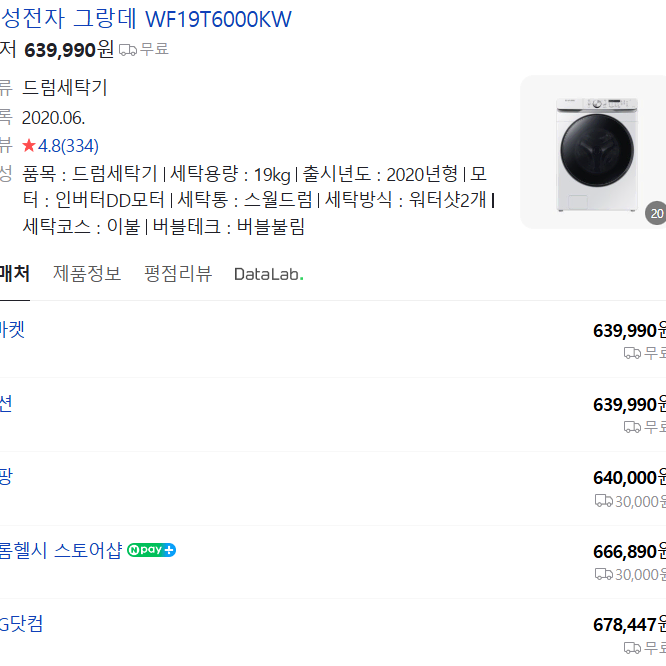Click delivery truck icon beside 30,000 under 640,000원
666x666 pixels.
(604, 501)
